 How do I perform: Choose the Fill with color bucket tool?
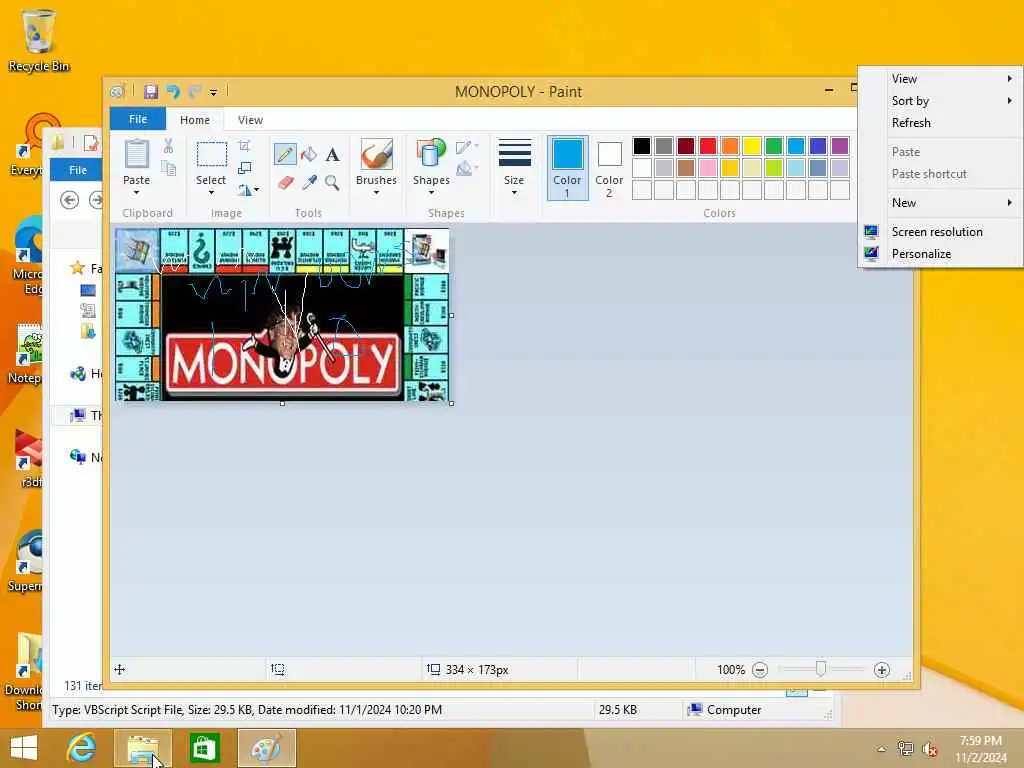(x=309, y=155)
